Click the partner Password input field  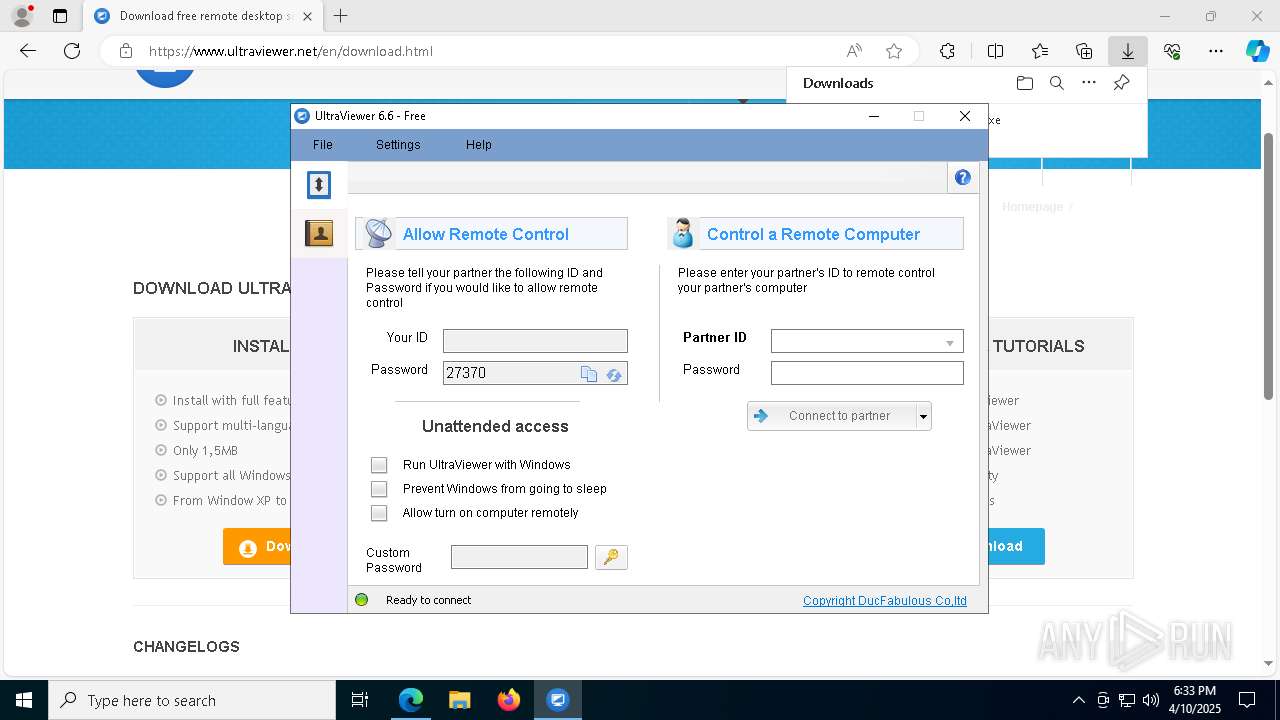coord(867,373)
